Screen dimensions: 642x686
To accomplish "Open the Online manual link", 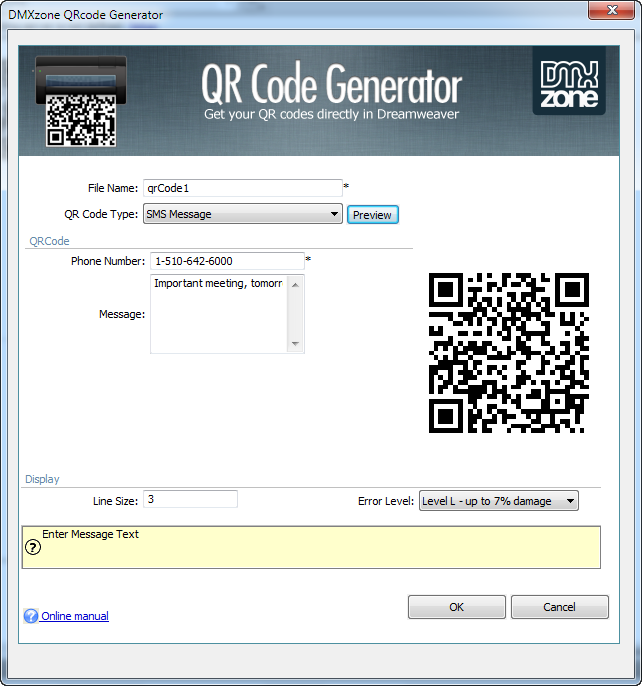I will click(75, 616).
